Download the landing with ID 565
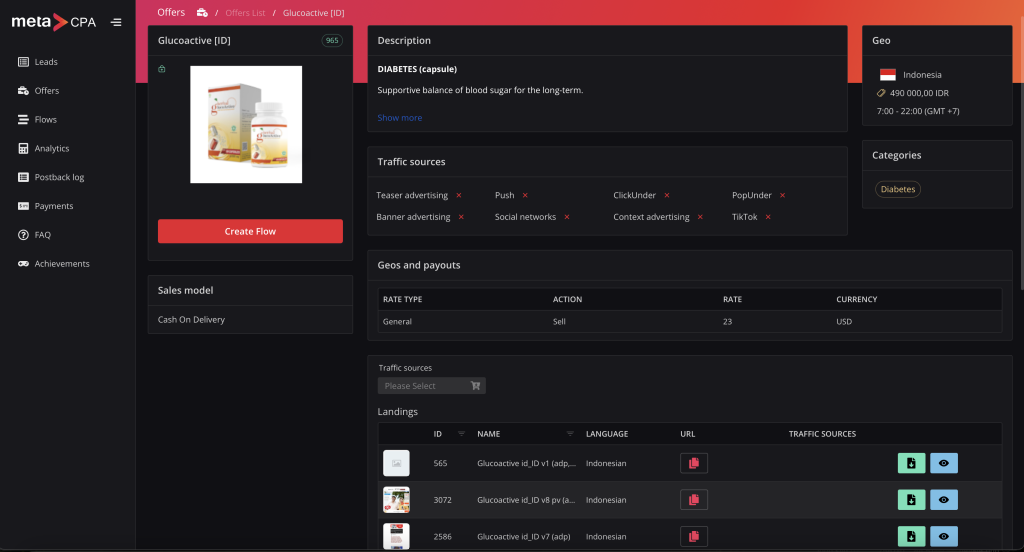Viewport: 1024px width, 552px height. point(911,463)
